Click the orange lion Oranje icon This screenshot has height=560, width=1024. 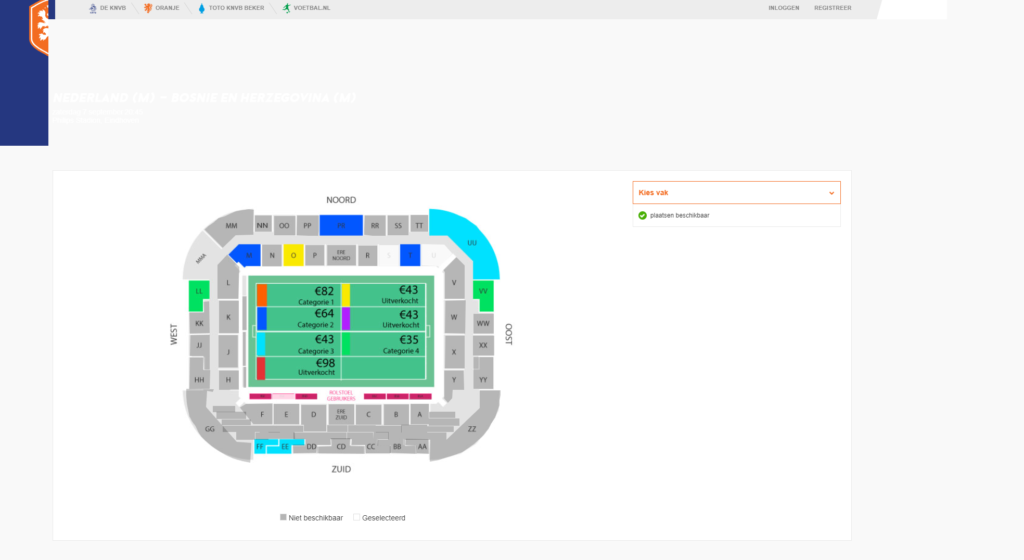(149, 8)
